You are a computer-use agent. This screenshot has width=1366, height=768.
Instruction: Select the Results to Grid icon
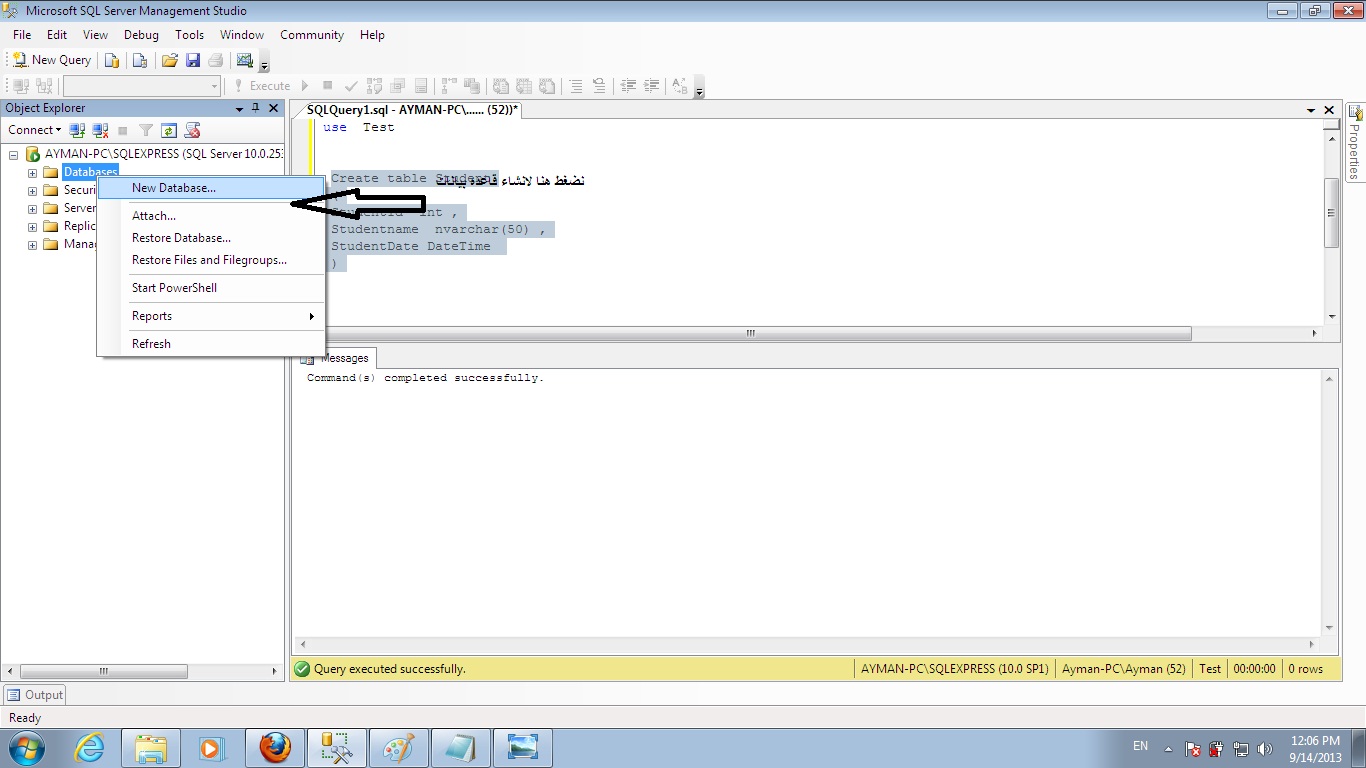tap(524, 86)
